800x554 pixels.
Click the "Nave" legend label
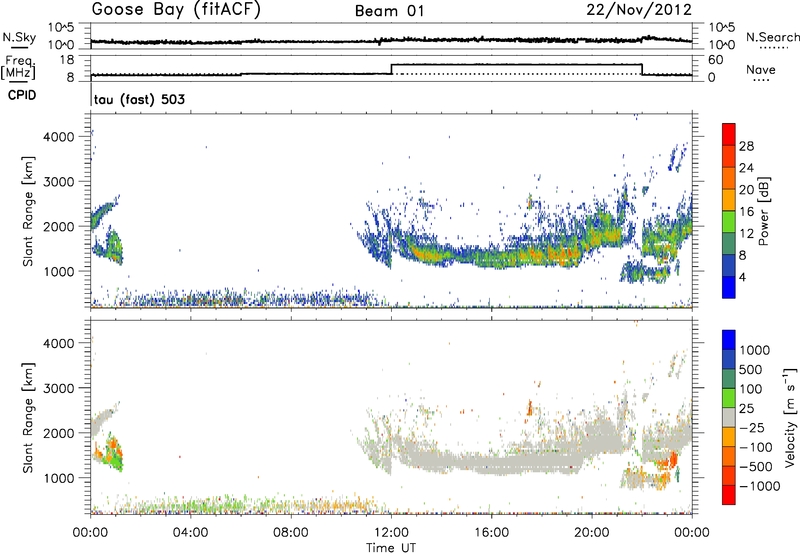point(761,69)
